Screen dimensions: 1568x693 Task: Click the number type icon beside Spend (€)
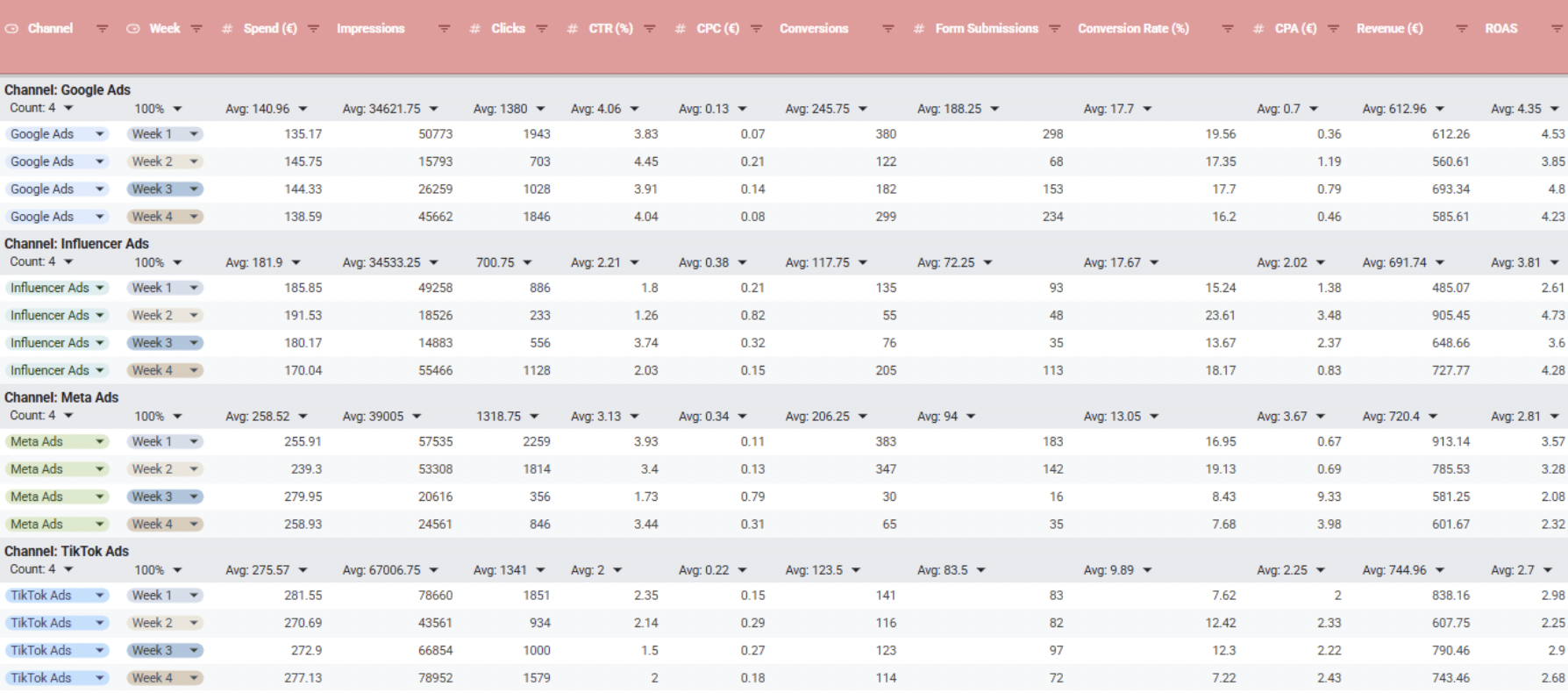[x=227, y=29]
